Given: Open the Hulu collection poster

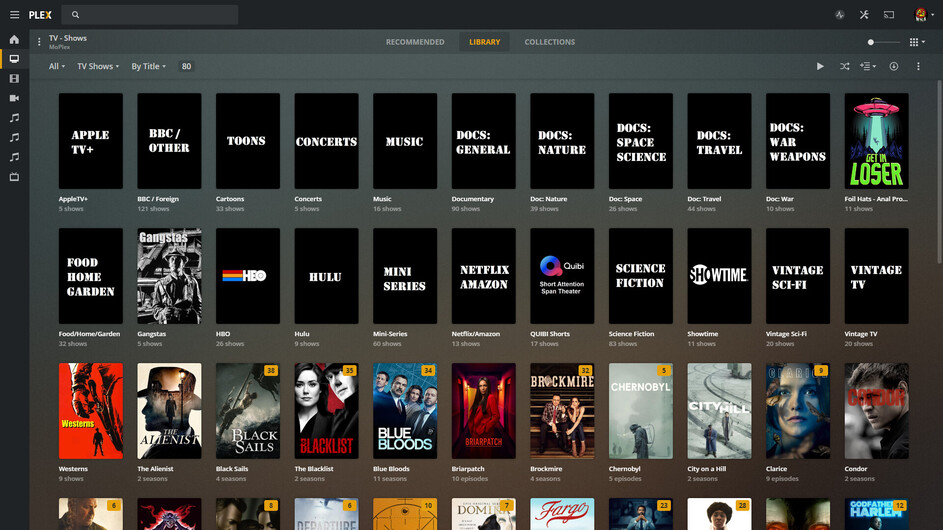Looking at the screenshot, I should (327, 276).
